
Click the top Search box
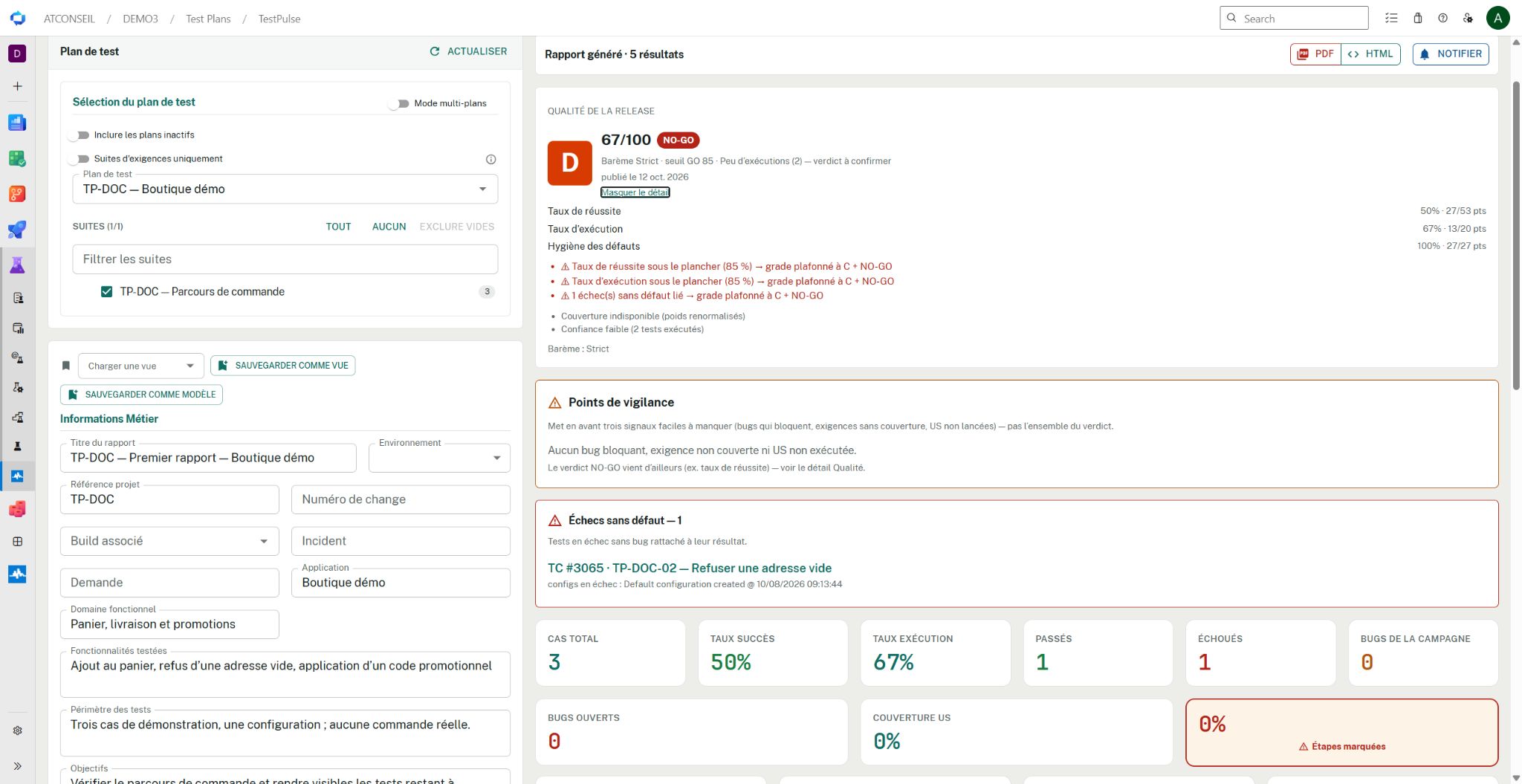point(1293,19)
